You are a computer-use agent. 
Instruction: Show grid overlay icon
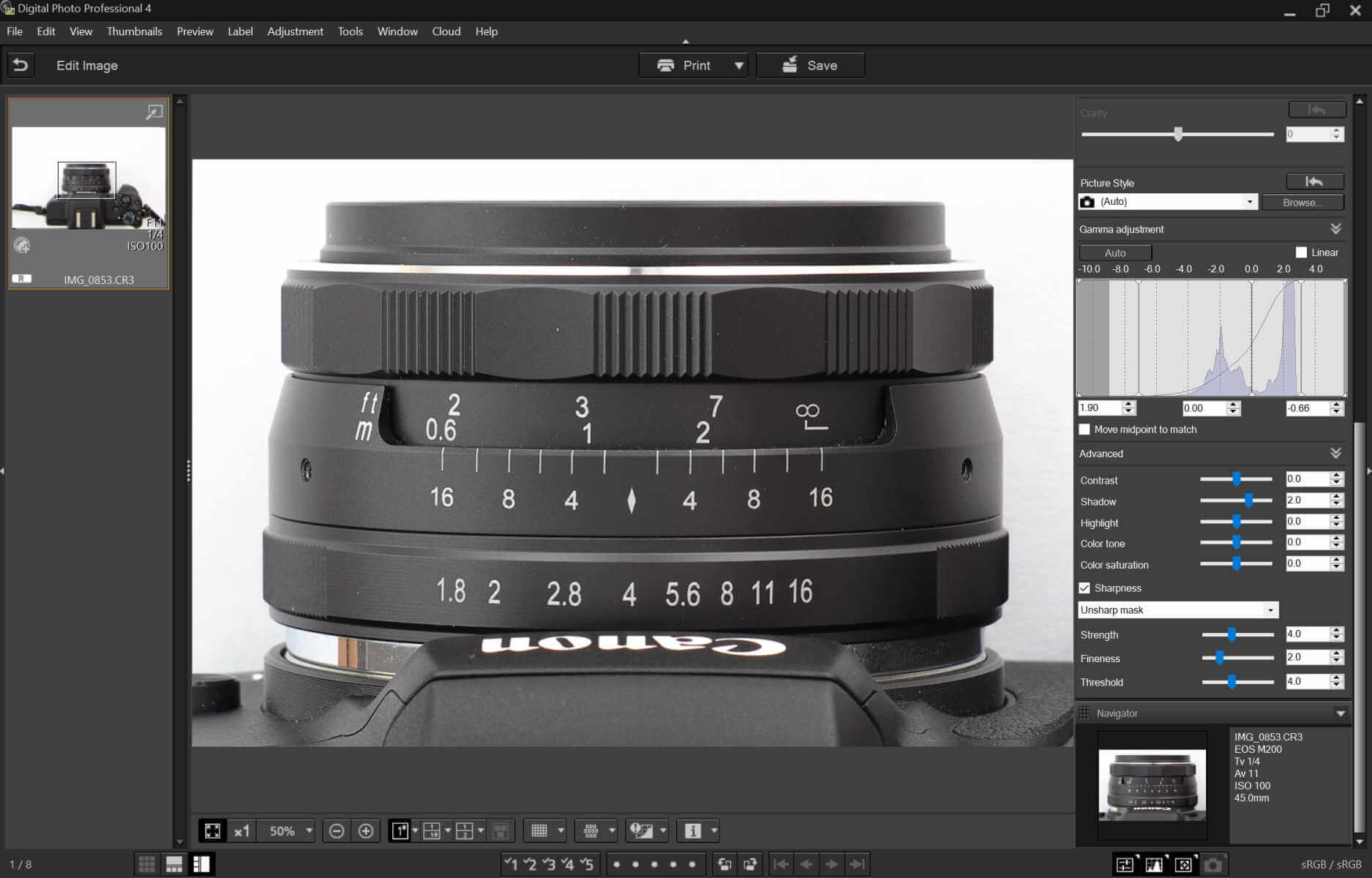pyautogui.click(x=539, y=830)
